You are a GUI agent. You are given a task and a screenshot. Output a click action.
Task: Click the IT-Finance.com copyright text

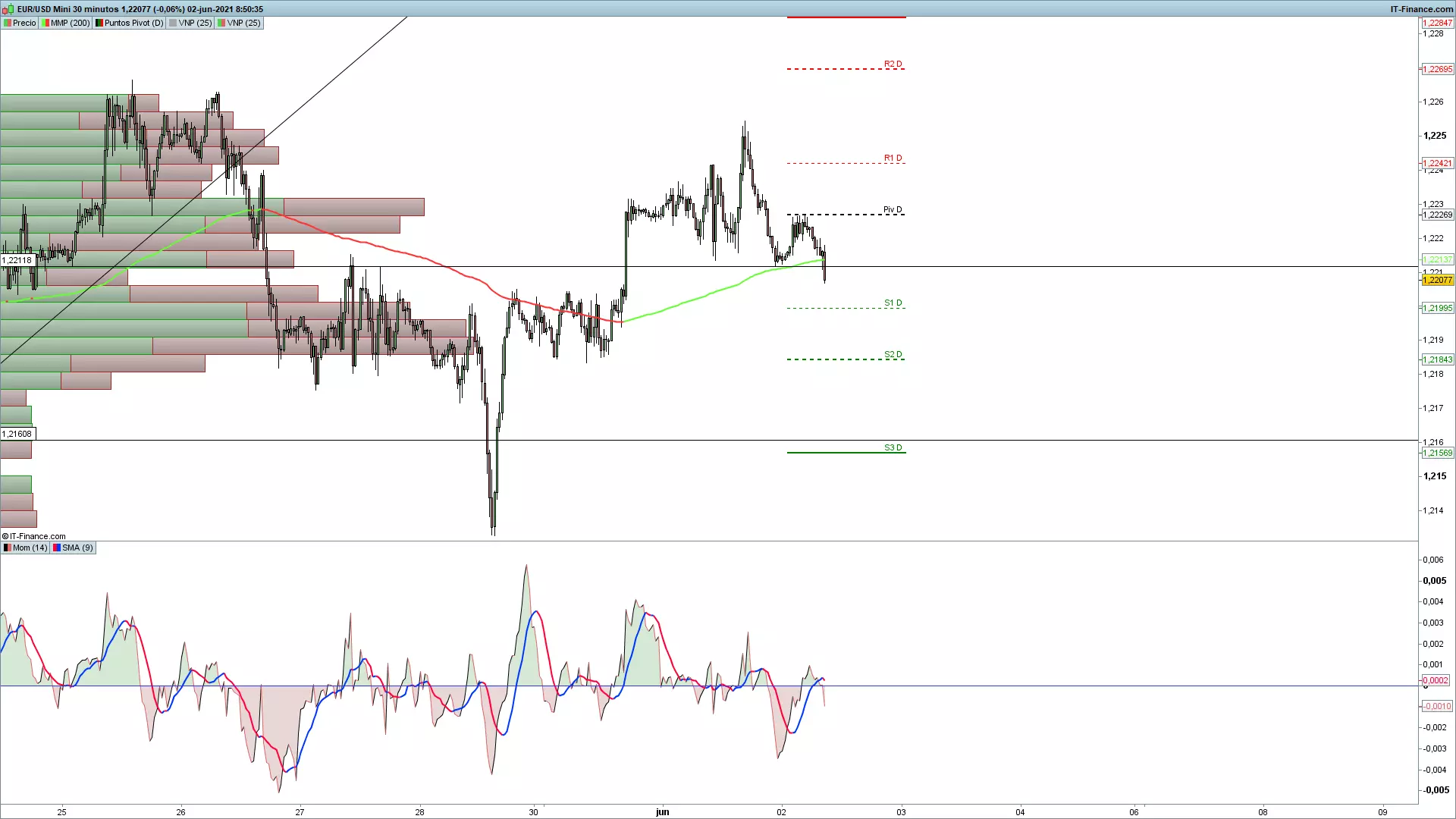(34, 536)
